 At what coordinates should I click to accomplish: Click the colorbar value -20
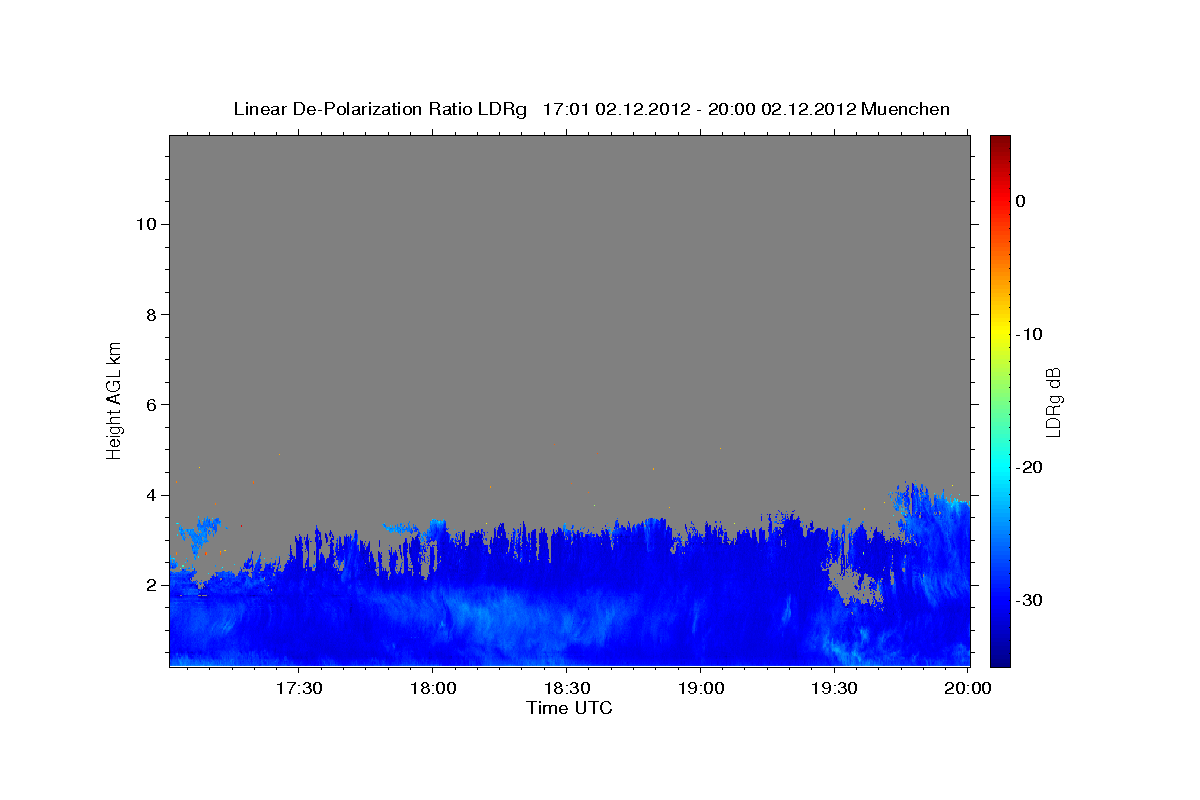(x=1029, y=467)
